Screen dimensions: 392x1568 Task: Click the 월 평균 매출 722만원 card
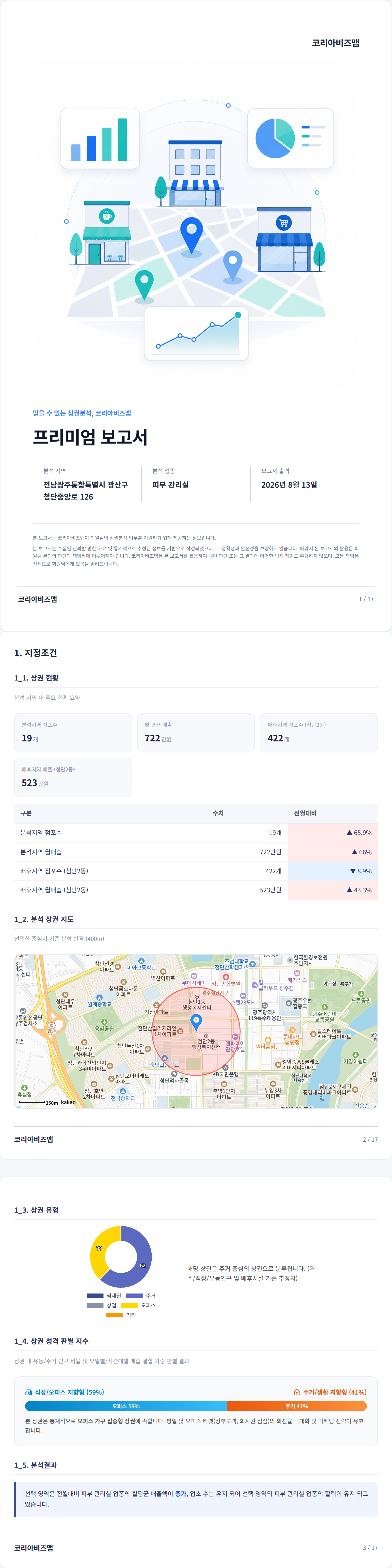coord(196,732)
